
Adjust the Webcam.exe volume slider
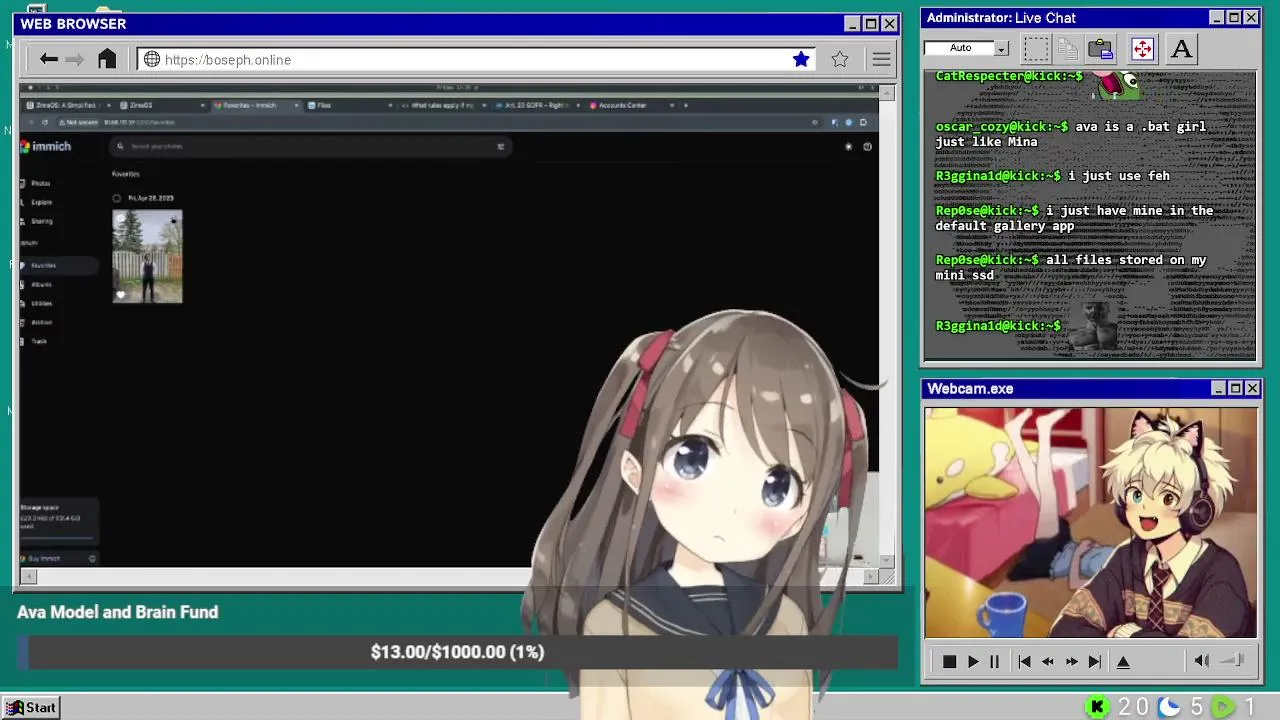pos(1232,660)
